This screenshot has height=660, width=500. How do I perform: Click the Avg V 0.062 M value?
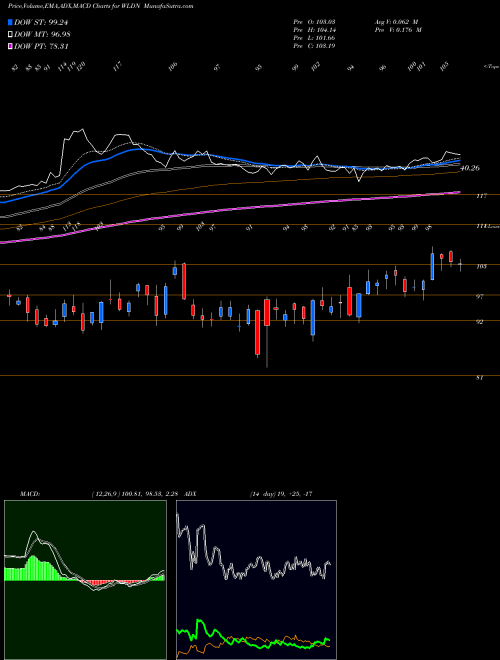(398, 22)
